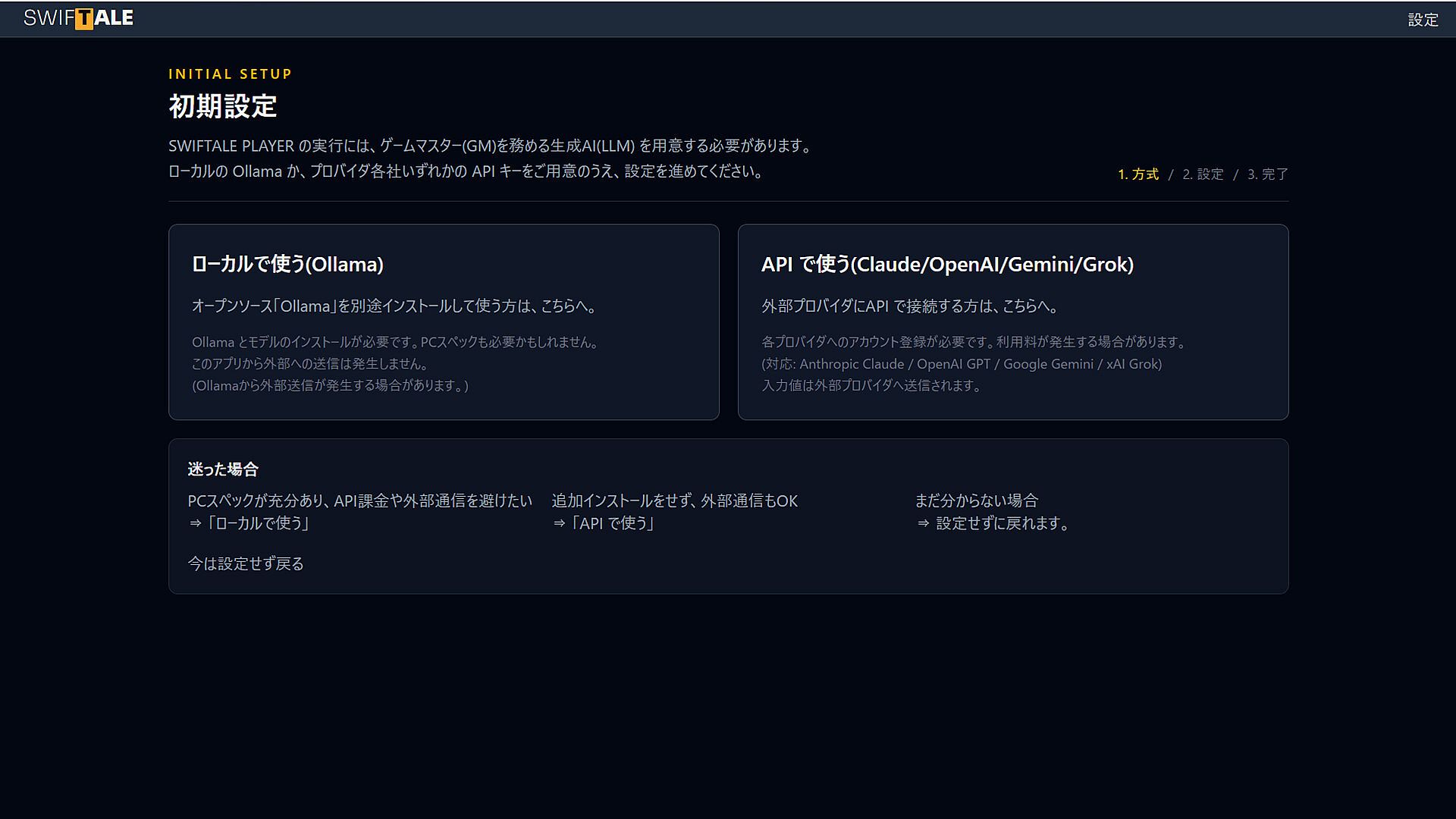
Task: Choose the ローカルで使う(Ollama) card
Action: (x=444, y=322)
